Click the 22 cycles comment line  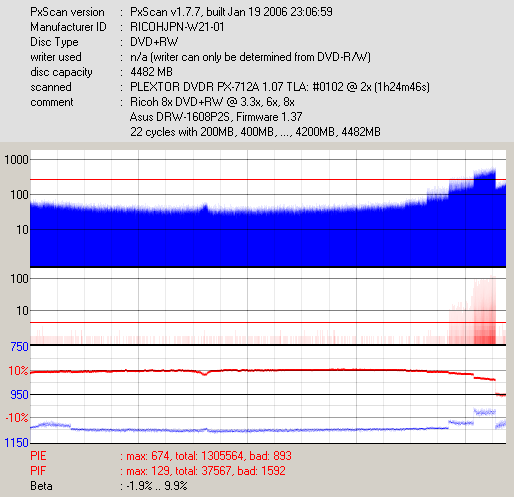coord(255,132)
